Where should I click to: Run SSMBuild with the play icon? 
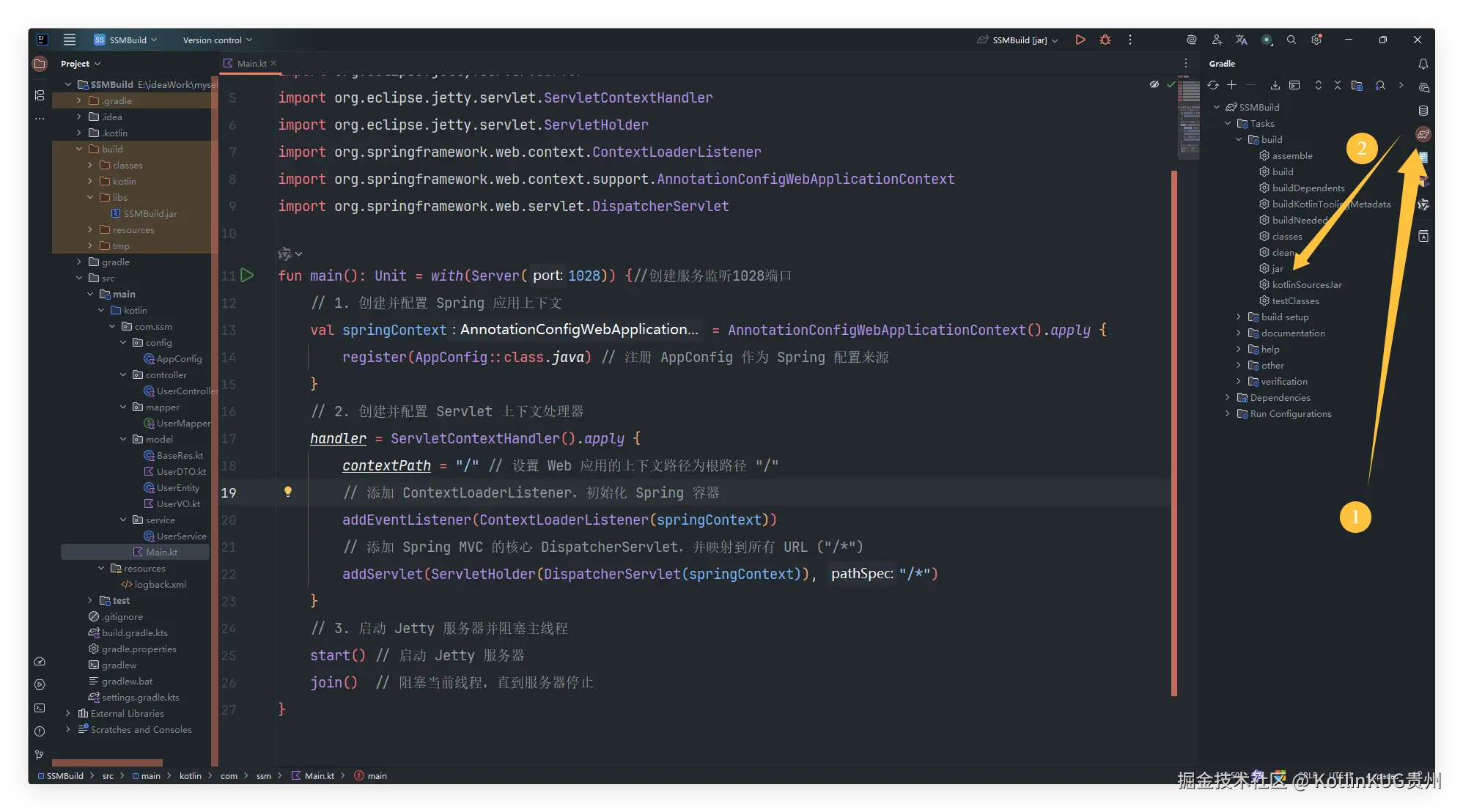(x=1080, y=40)
